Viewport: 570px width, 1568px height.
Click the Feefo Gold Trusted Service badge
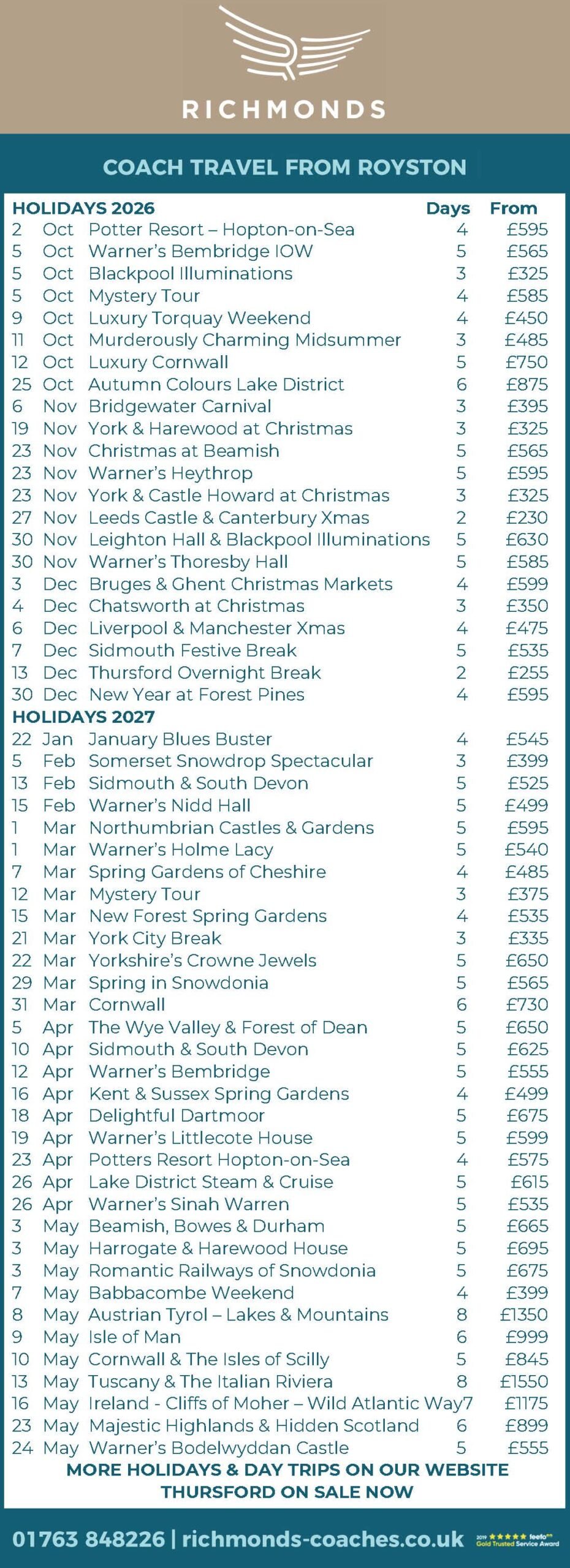[518, 1539]
